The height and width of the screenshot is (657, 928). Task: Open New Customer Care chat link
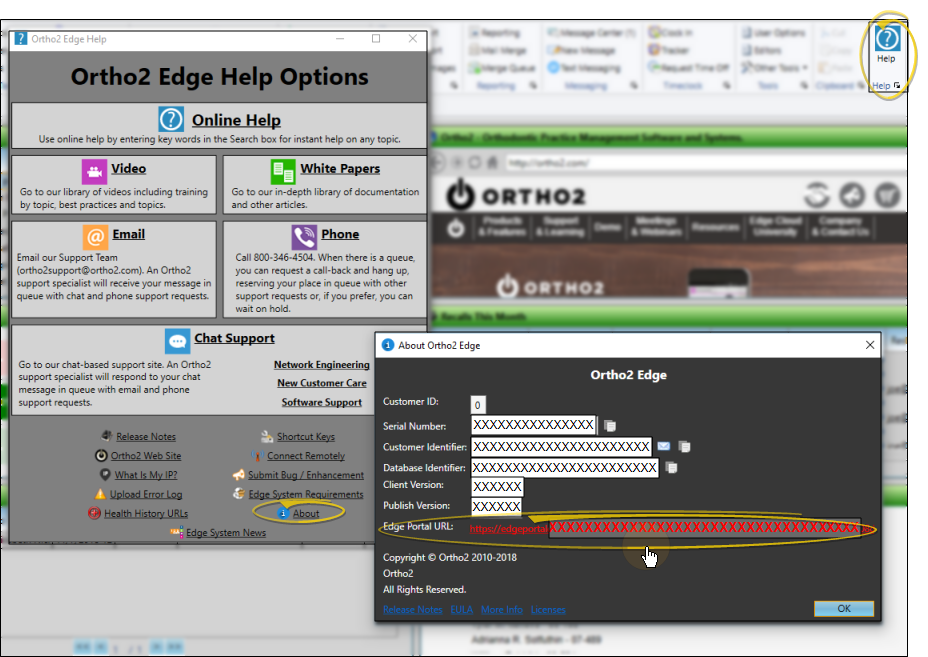[321, 383]
